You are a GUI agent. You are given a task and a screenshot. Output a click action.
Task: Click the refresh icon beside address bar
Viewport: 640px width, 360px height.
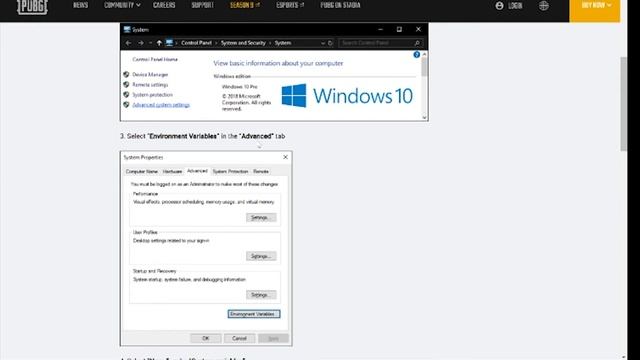coord(330,43)
